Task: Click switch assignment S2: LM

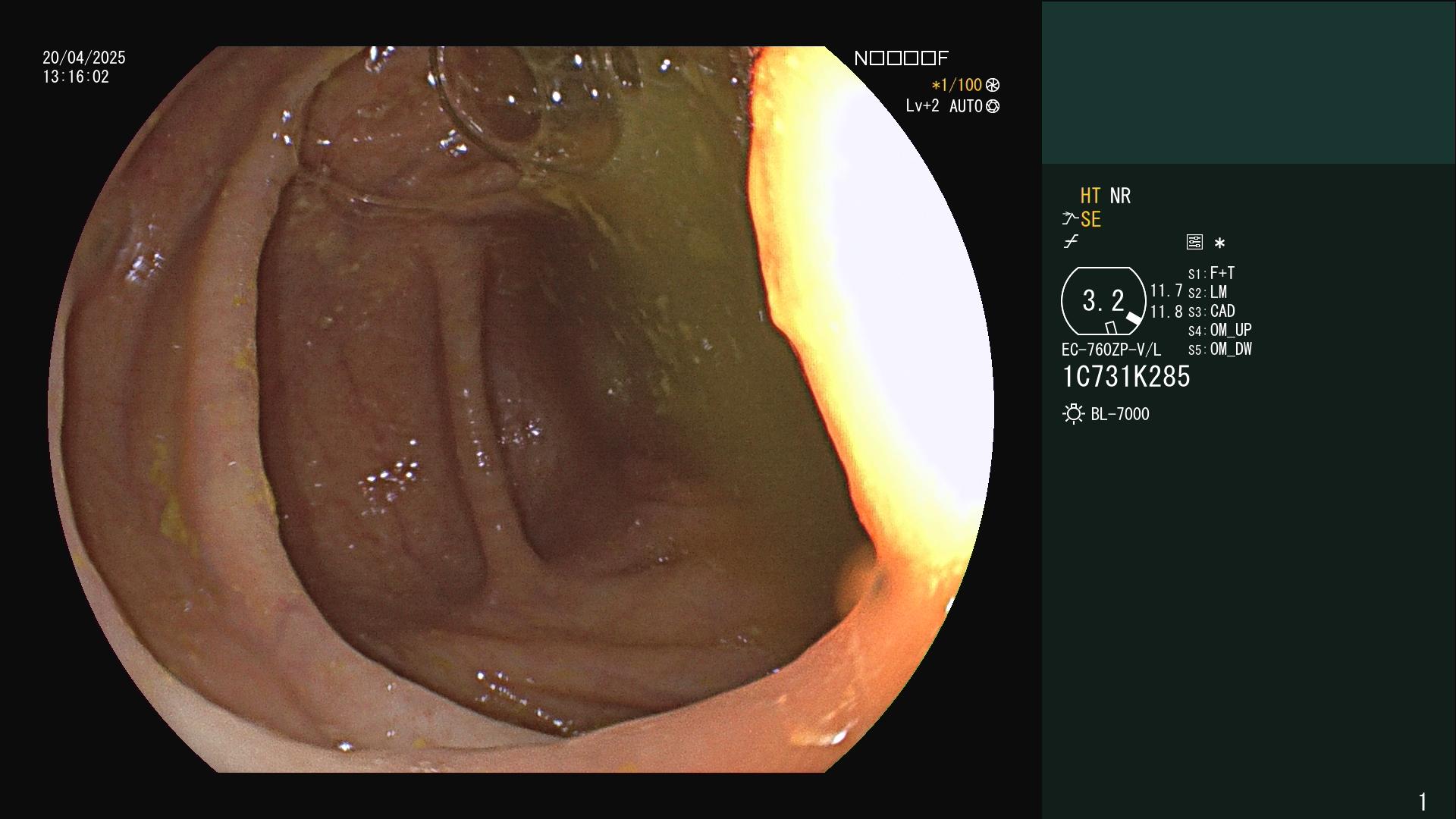Action: (x=1207, y=292)
